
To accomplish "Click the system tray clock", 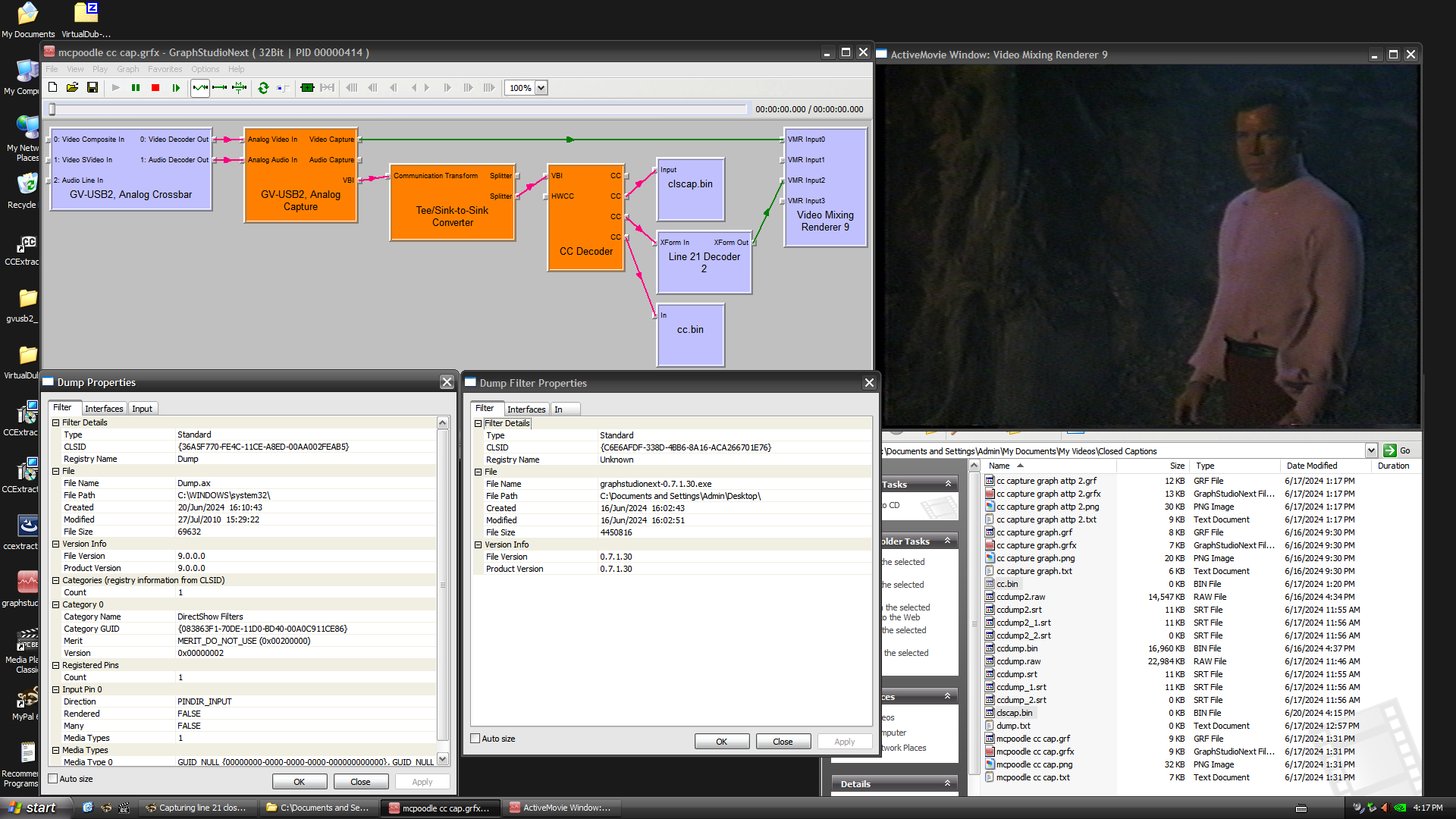I will click(x=1428, y=808).
